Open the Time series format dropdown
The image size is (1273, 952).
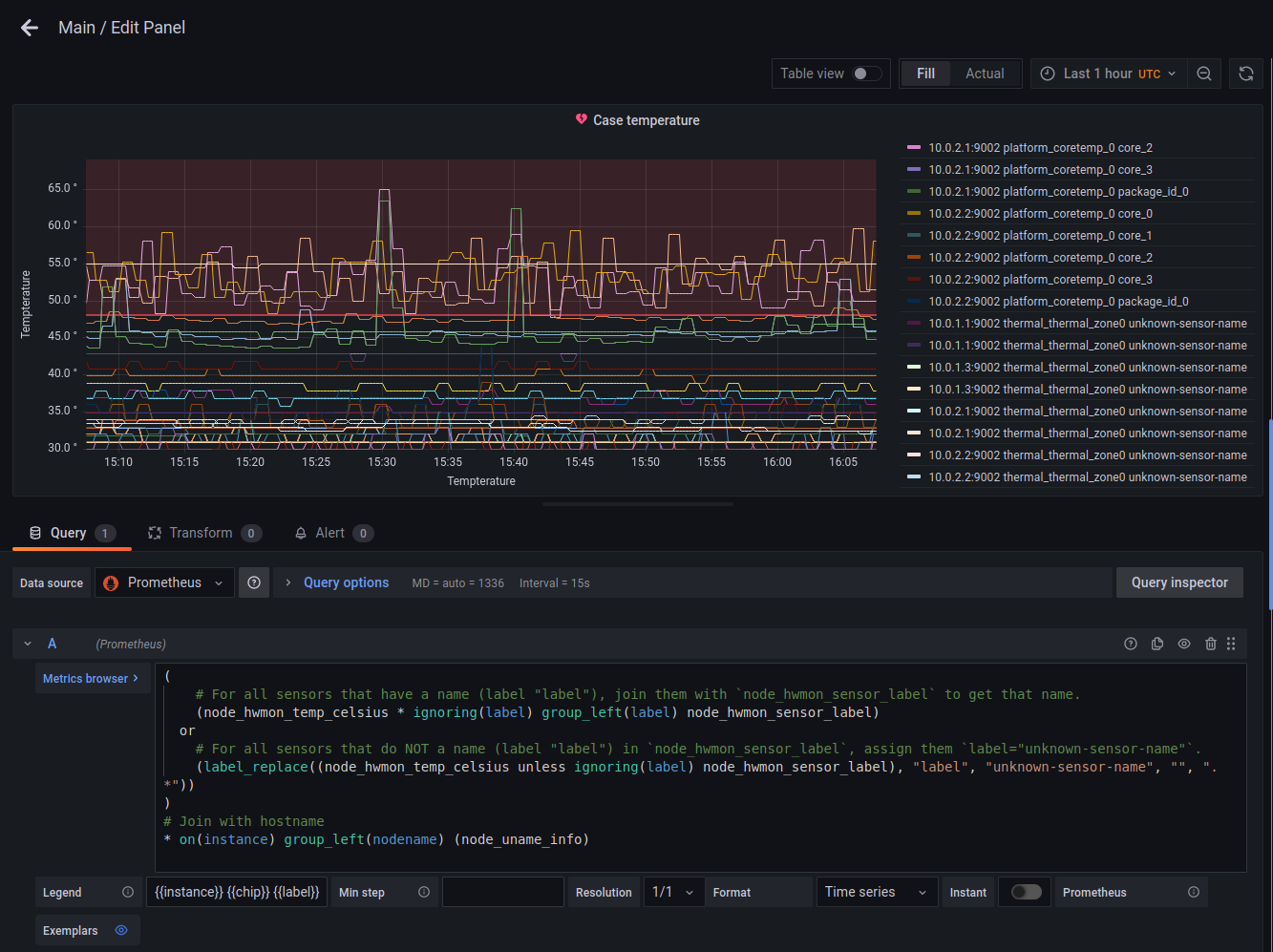click(876, 892)
